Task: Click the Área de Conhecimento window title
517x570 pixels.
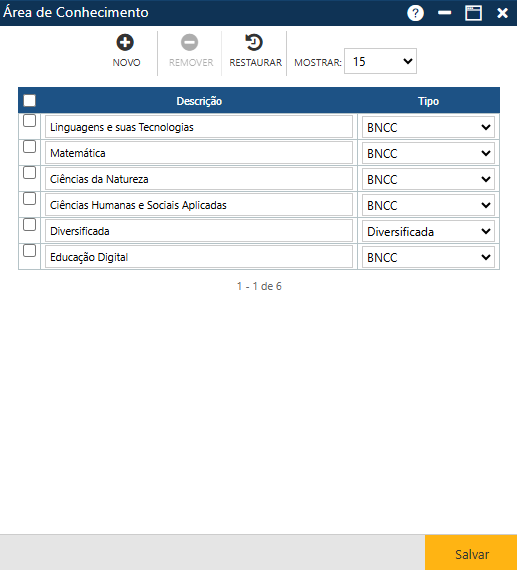Action: pos(76,13)
